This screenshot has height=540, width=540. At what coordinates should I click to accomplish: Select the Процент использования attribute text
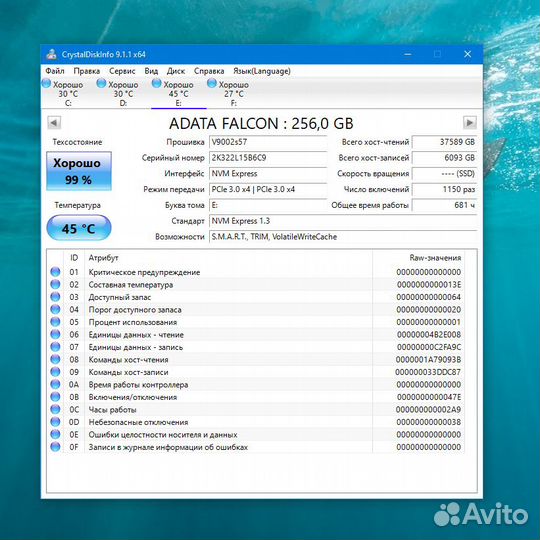pyautogui.click(x=133, y=322)
